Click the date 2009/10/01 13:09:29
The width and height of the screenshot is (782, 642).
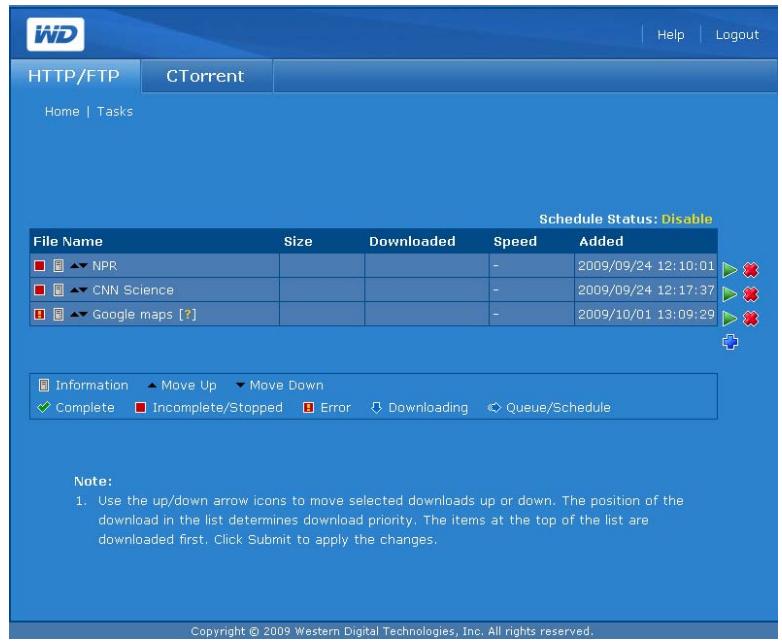click(646, 314)
